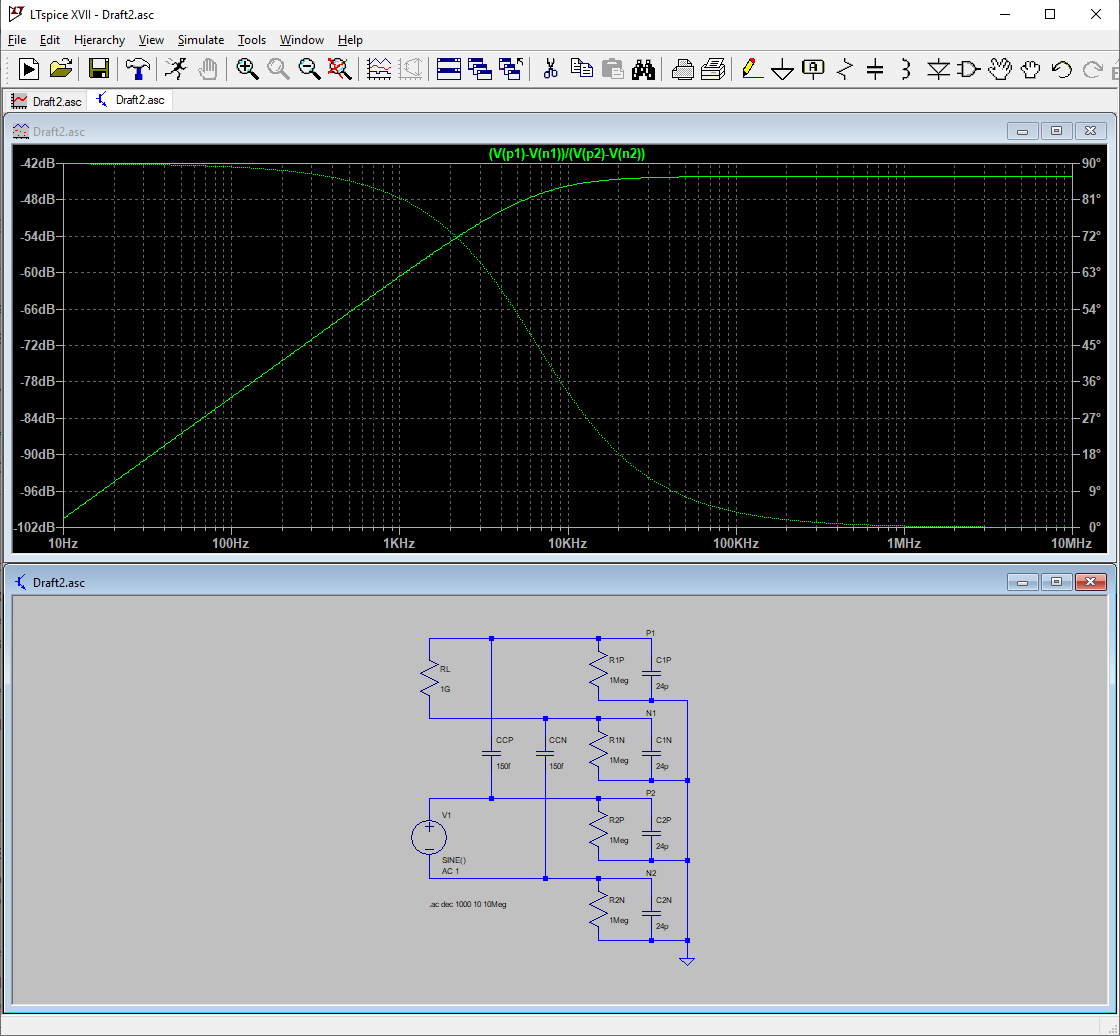Click the green trace label expression
This screenshot has height=1036, width=1120.
pos(566,153)
